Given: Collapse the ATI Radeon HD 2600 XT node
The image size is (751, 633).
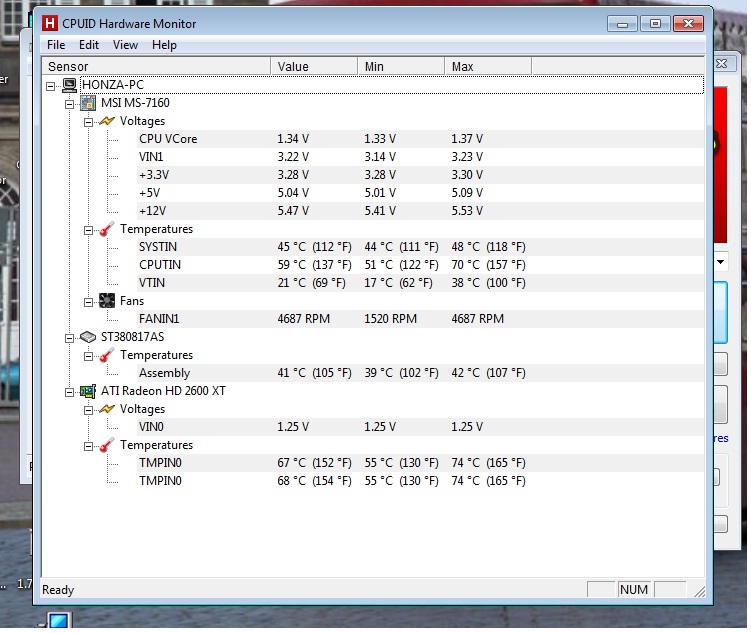Looking at the screenshot, I should 70,392.
